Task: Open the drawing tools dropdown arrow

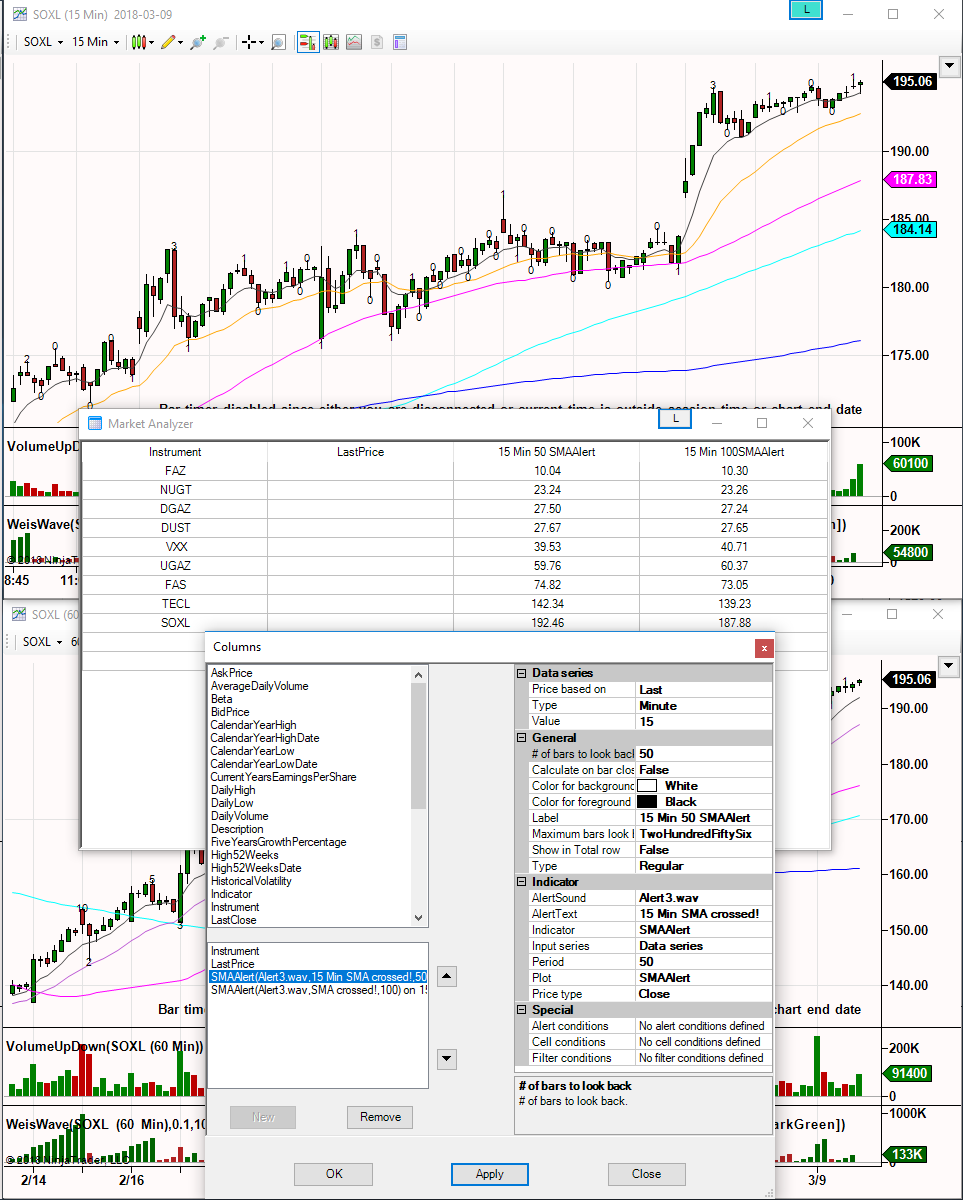Action: click(x=180, y=42)
